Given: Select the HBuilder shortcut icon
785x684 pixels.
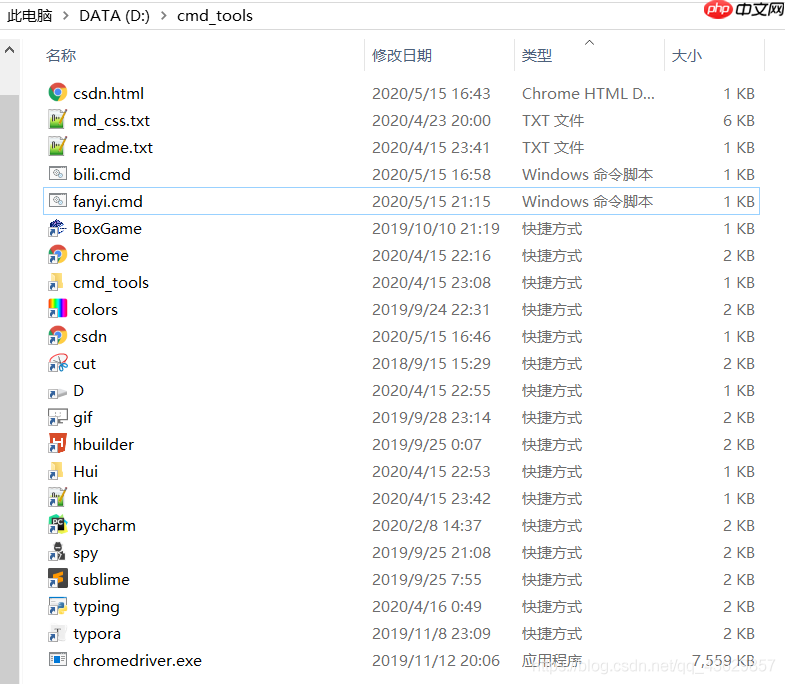Looking at the screenshot, I should click(x=57, y=444).
